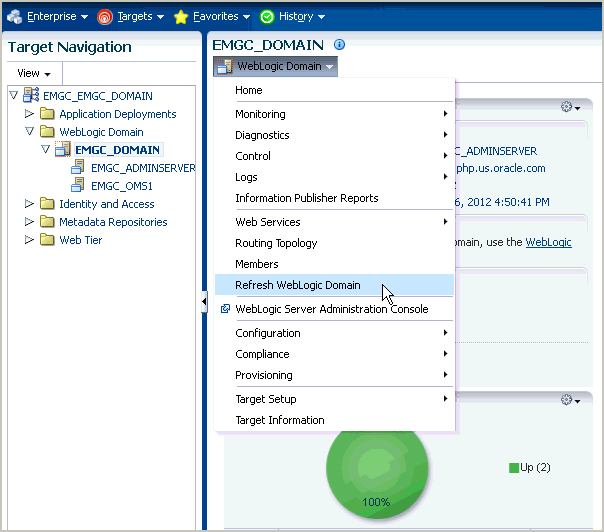Click the Metadata Repositories tree link
The image size is (604, 532).
(x=113, y=222)
